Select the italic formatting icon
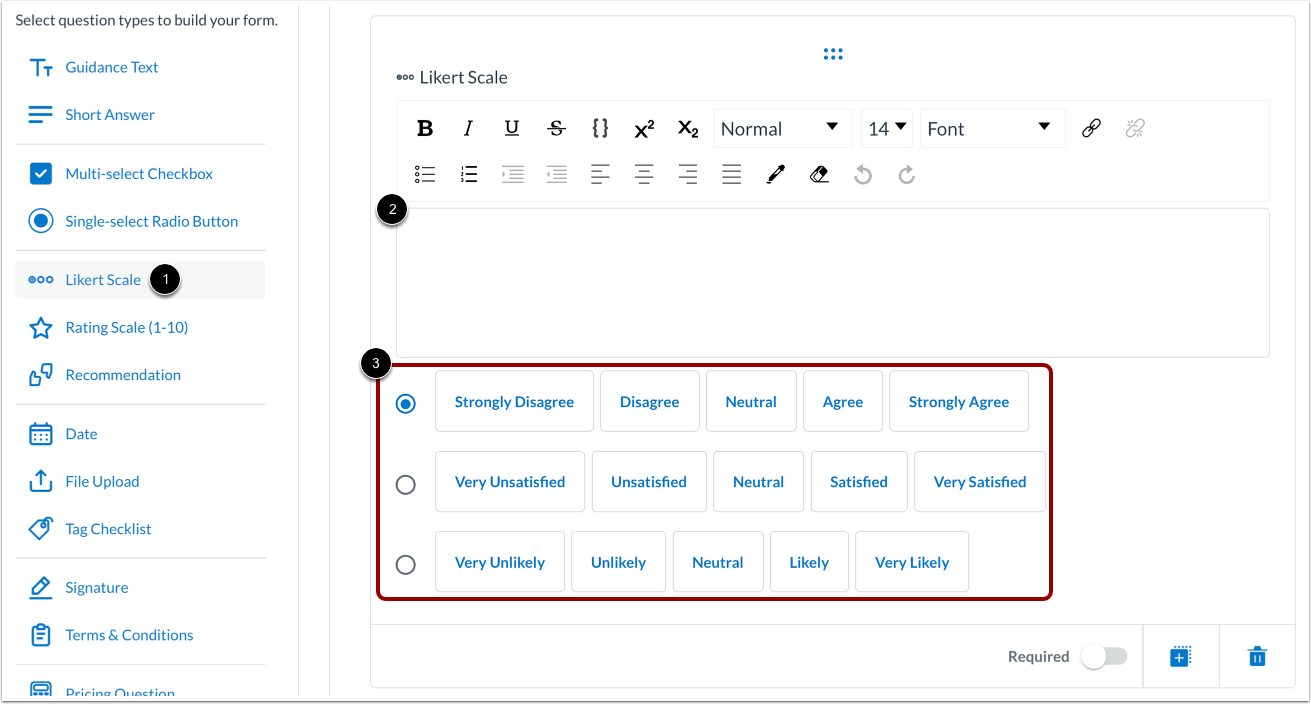The height and width of the screenshot is (704, 1311). click(467, 128)
